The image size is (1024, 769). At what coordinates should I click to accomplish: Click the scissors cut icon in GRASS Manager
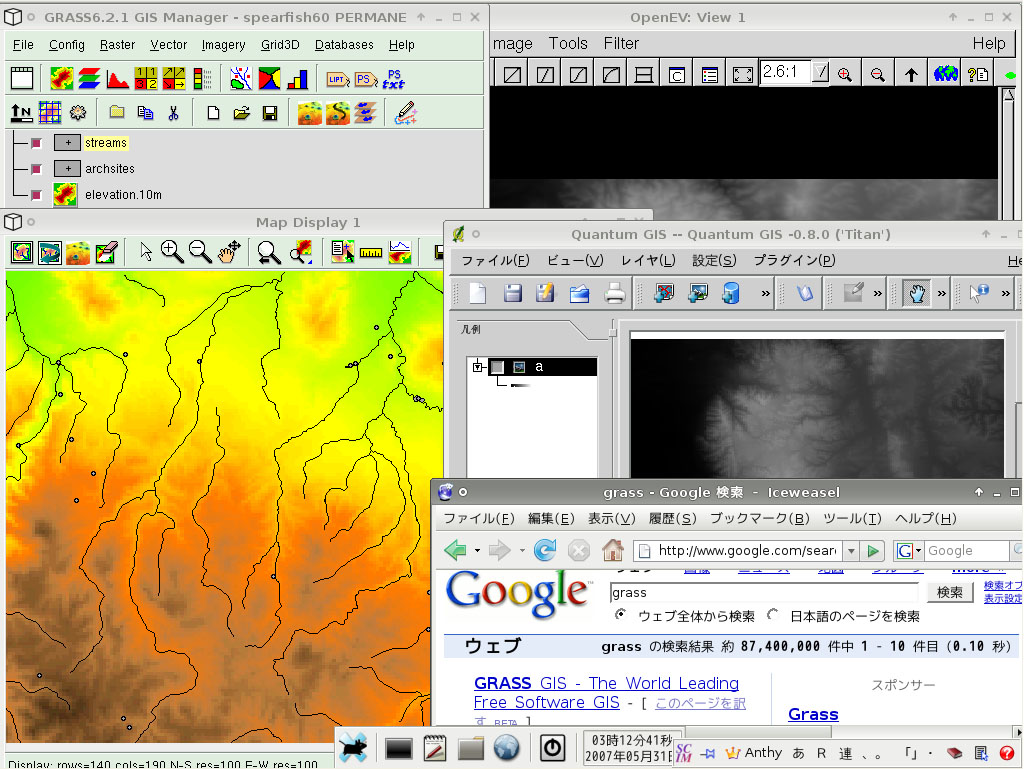[173, 113]
